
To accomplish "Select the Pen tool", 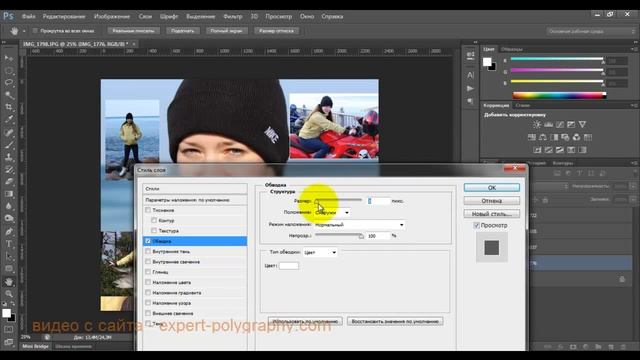I will tap(9, 231).
